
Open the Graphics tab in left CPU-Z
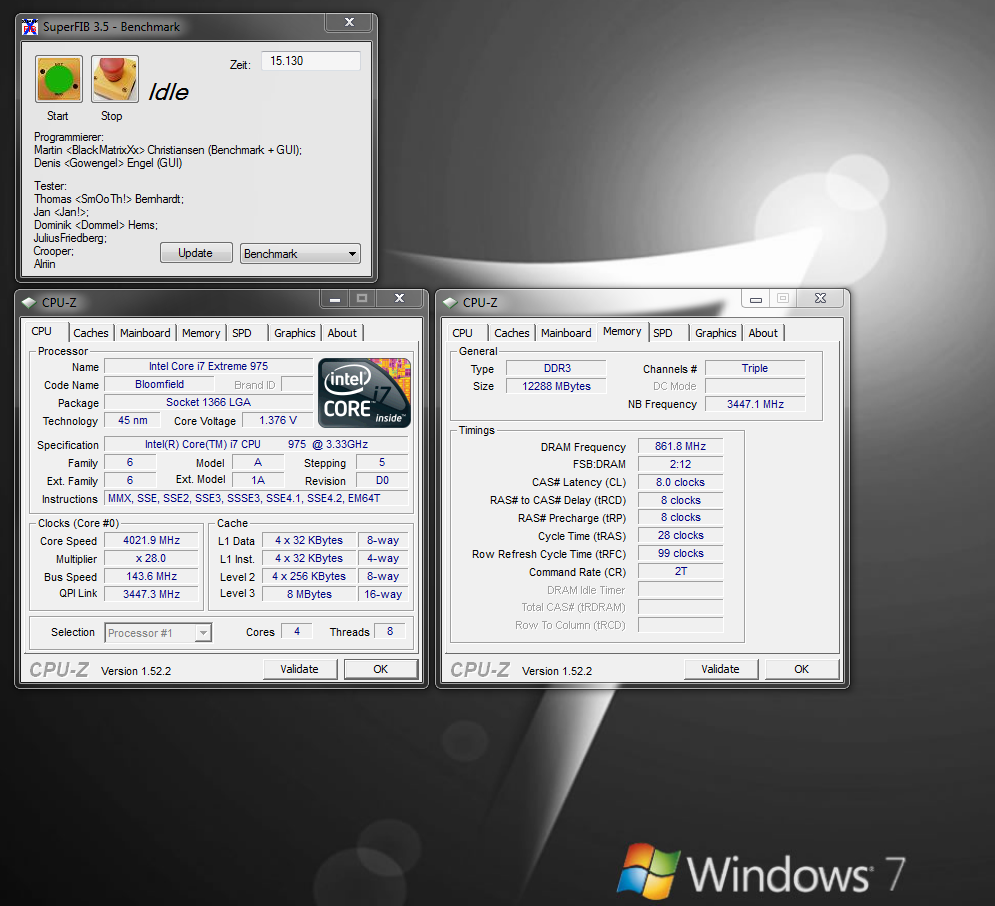tap(294, 333)
